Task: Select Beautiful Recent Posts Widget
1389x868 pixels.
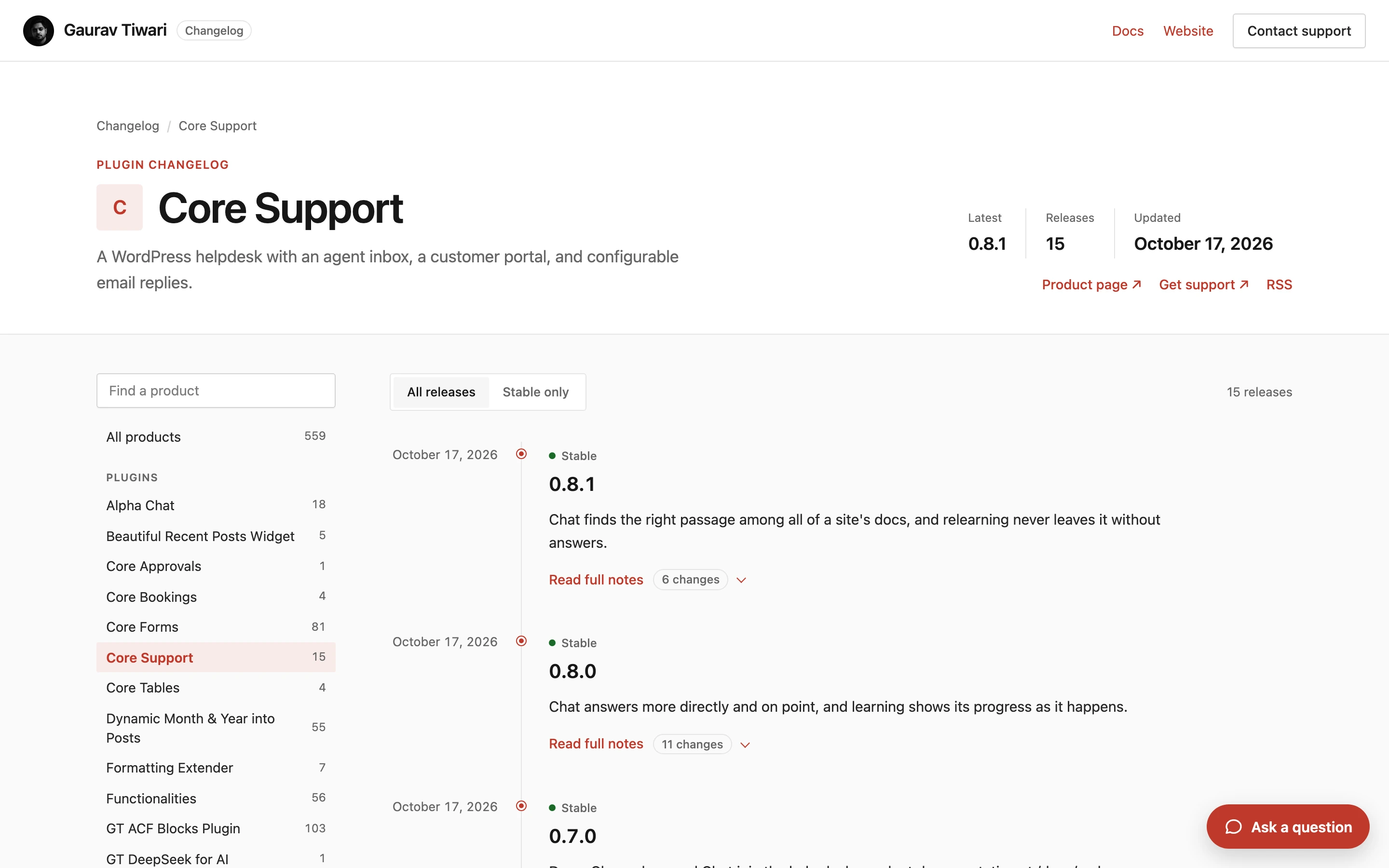Action: [x=216, y=536]
